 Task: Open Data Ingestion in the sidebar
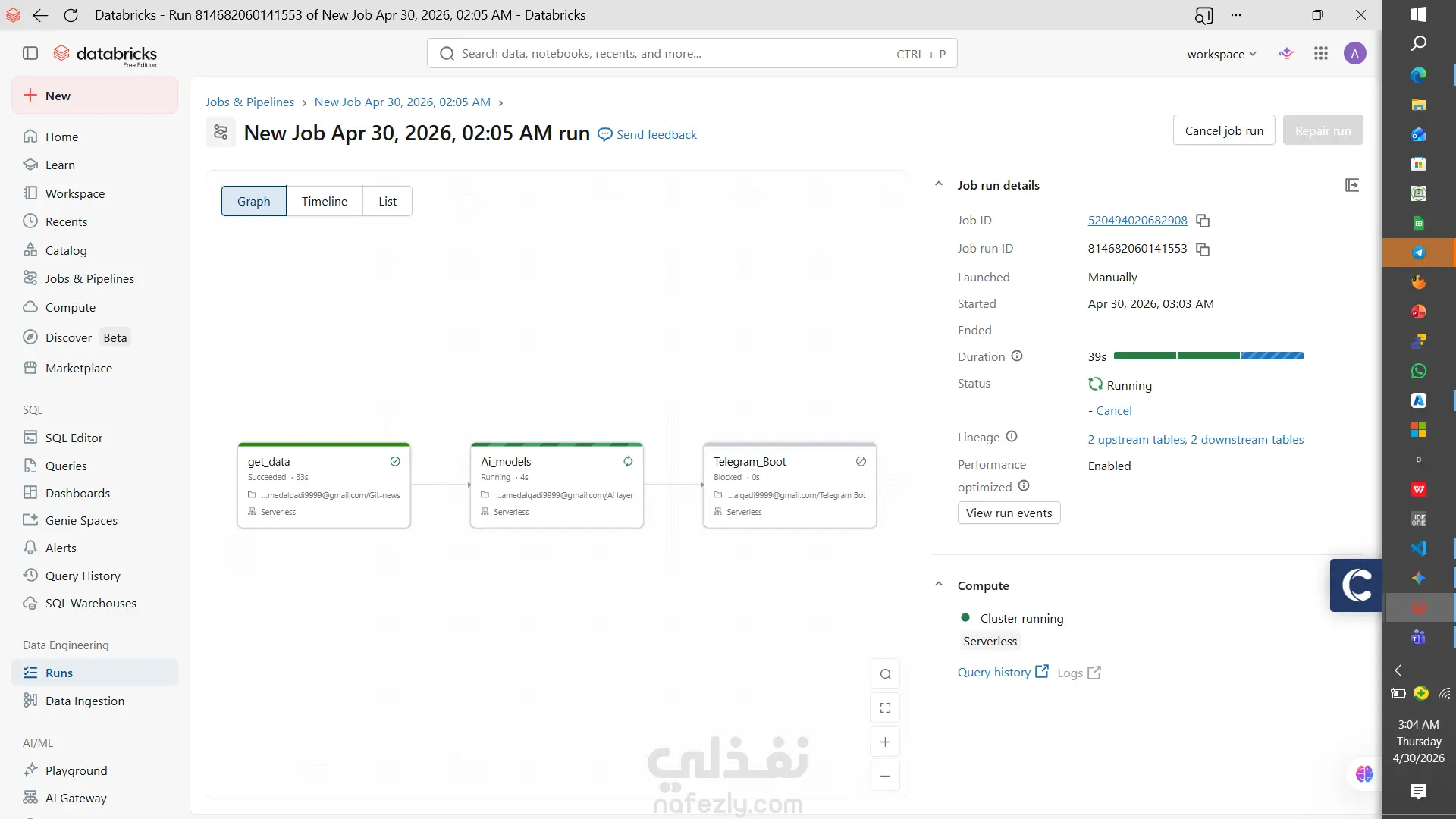click(x=96, y=701)
